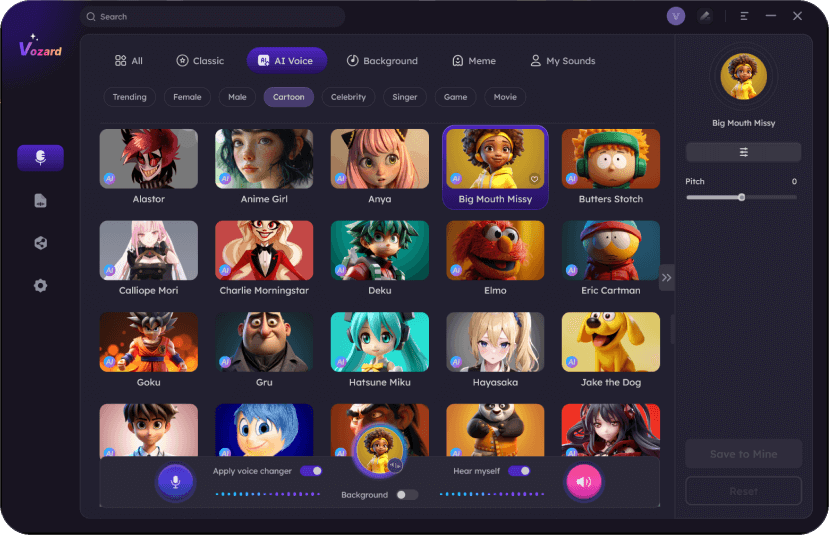Open the file voice change sidebar icon
This screenshot has height=535, width=829.
coord(40,200)
